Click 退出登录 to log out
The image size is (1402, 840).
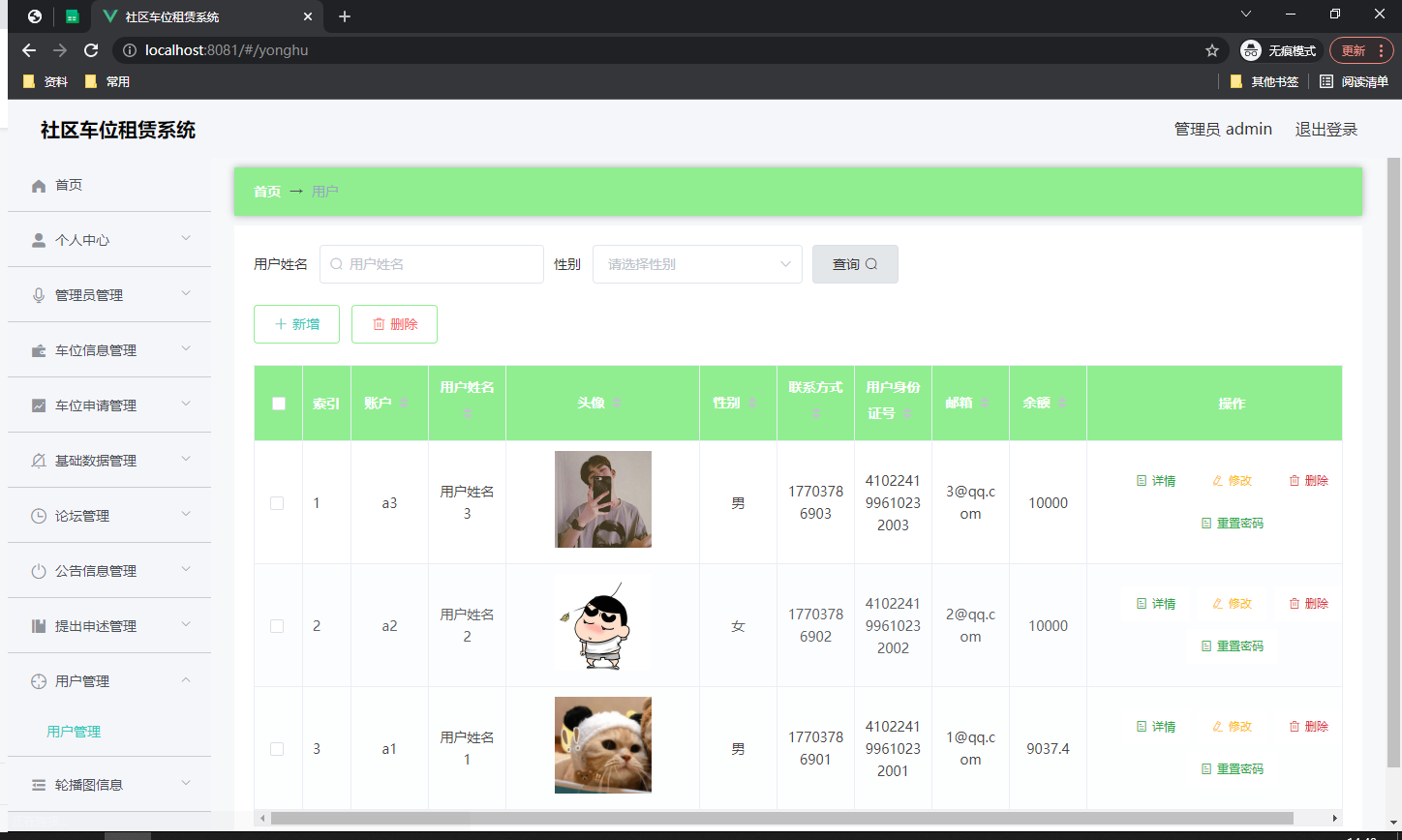[x=1326, y=129]
